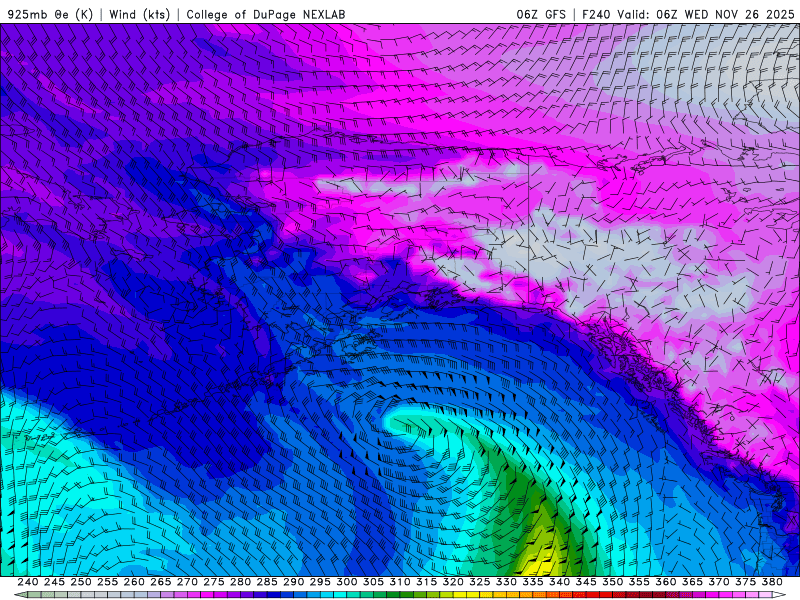Select the 250 scale label

point(81,582)
